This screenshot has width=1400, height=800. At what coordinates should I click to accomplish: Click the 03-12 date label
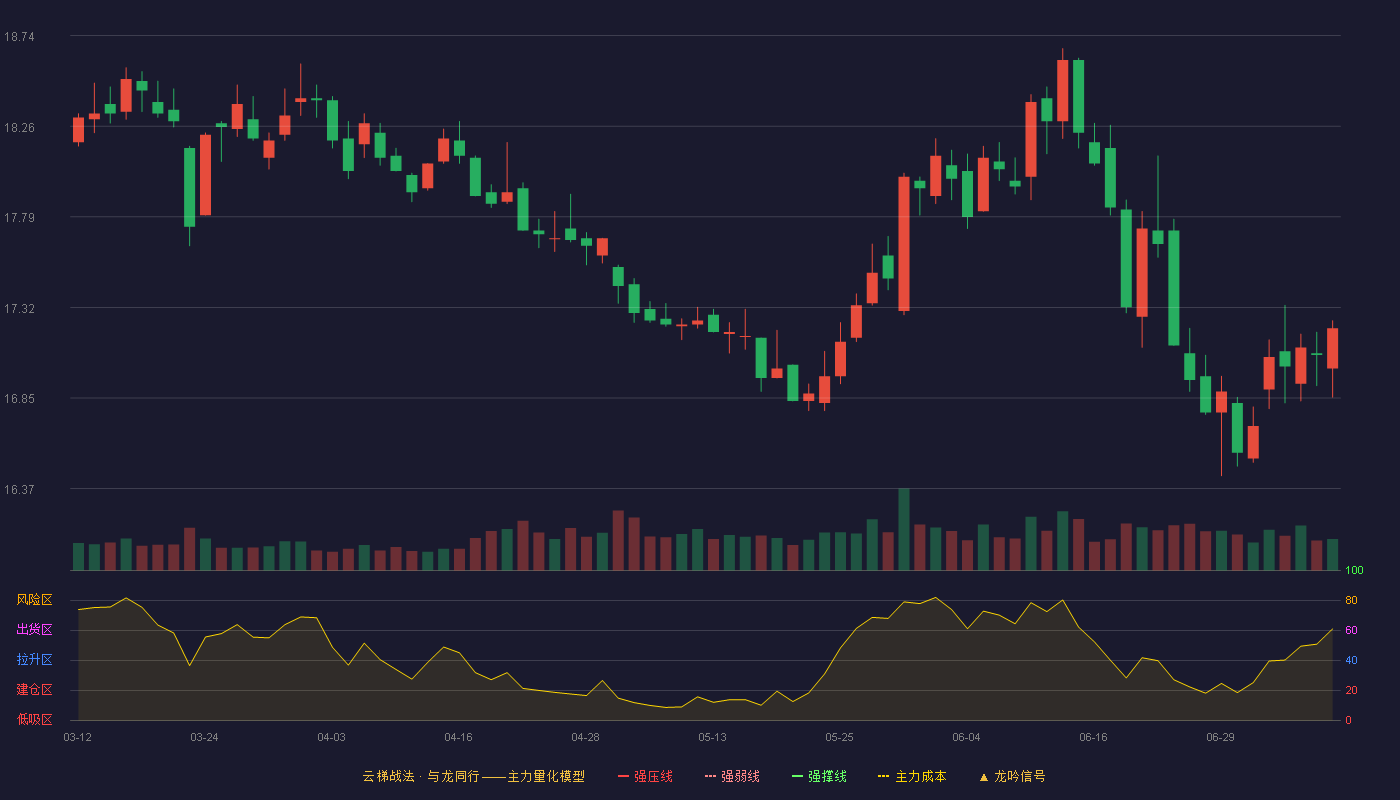click(x=77, y=737)
